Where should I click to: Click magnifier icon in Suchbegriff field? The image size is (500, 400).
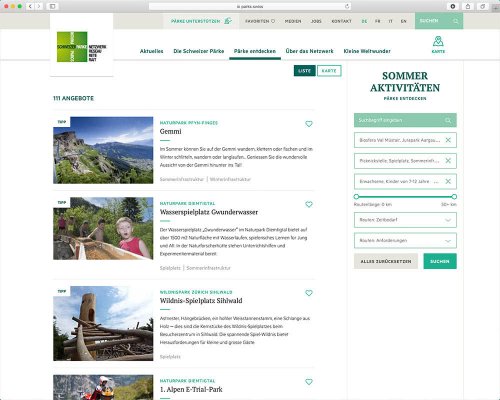pyautogui.click(x=448, y=120)
